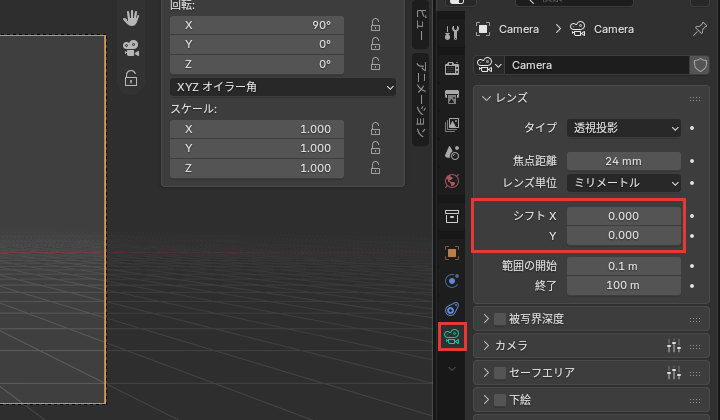Viewport: 720px width, 420px height.
Task: Edit Camera data name field
Action: click(597, 65)
